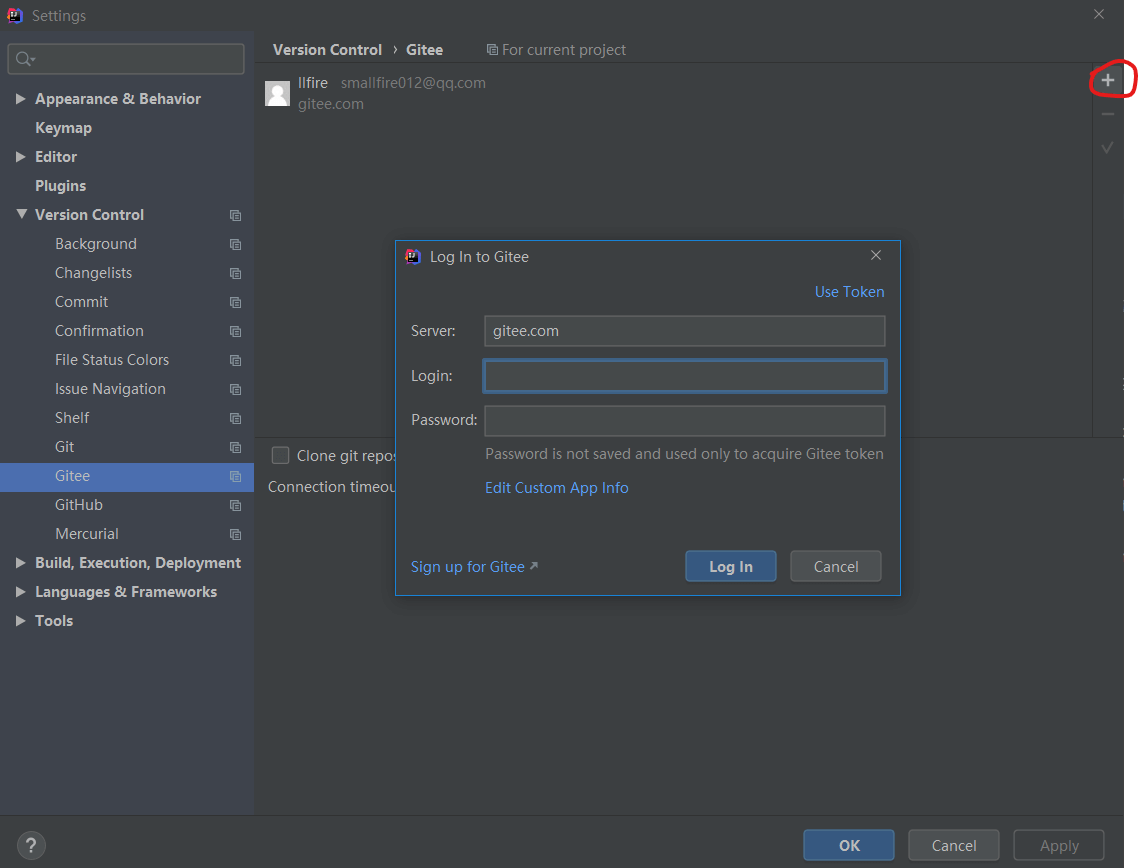Click the llfire account avatar
1139x868 pixels.
(x=277, y=93)
